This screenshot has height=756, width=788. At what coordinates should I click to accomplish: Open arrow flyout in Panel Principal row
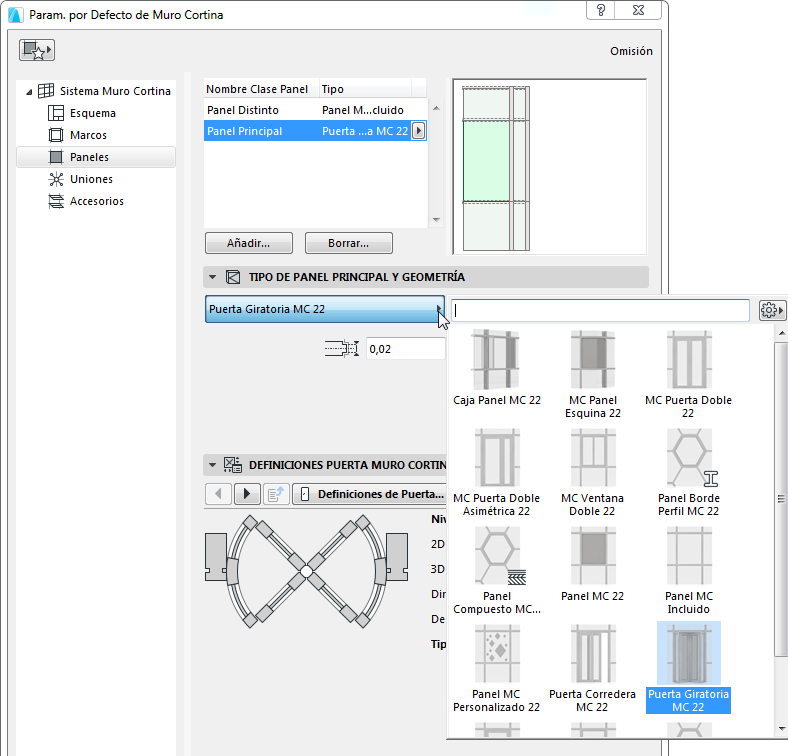coord(418,131)
